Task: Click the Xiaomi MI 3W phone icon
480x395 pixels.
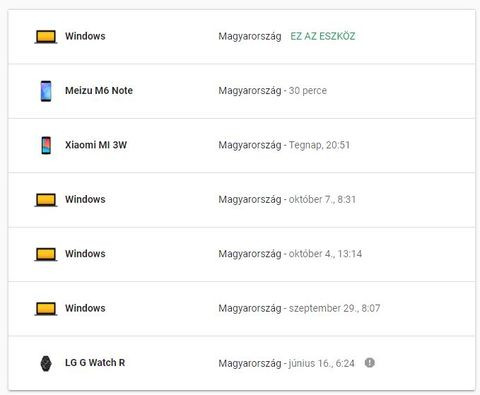Action: pos(46,145)
